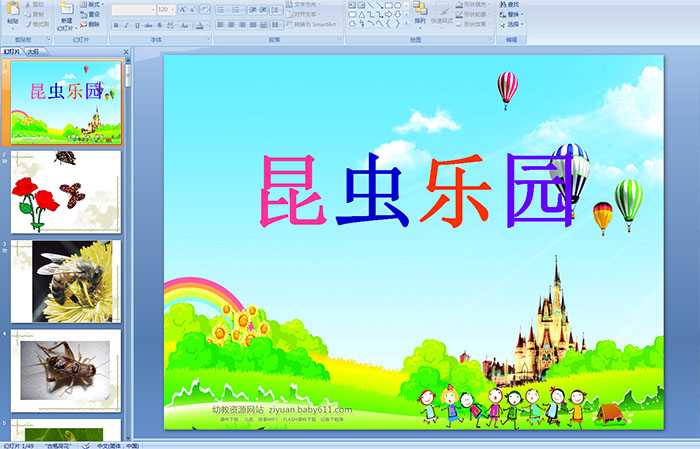Select the down arrow shape
This screenshot has width=700, height=449.
[398, 15]
